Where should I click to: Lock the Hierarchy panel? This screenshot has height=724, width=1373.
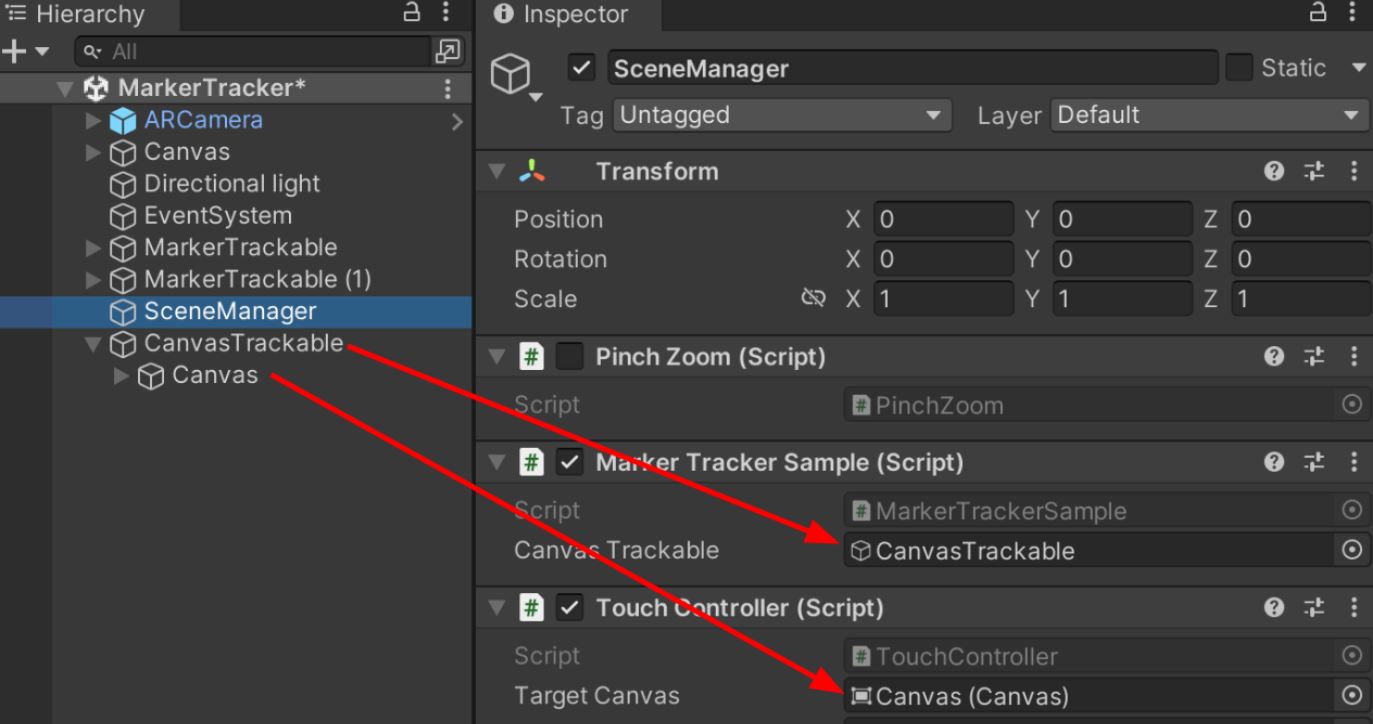[411, 13]
